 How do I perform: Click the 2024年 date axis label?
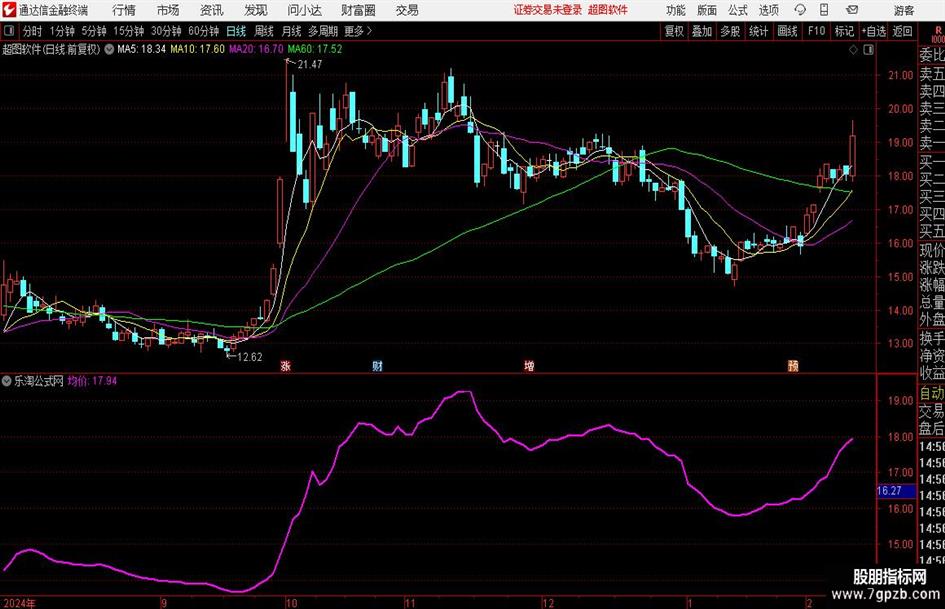click(x=20, y=603)
